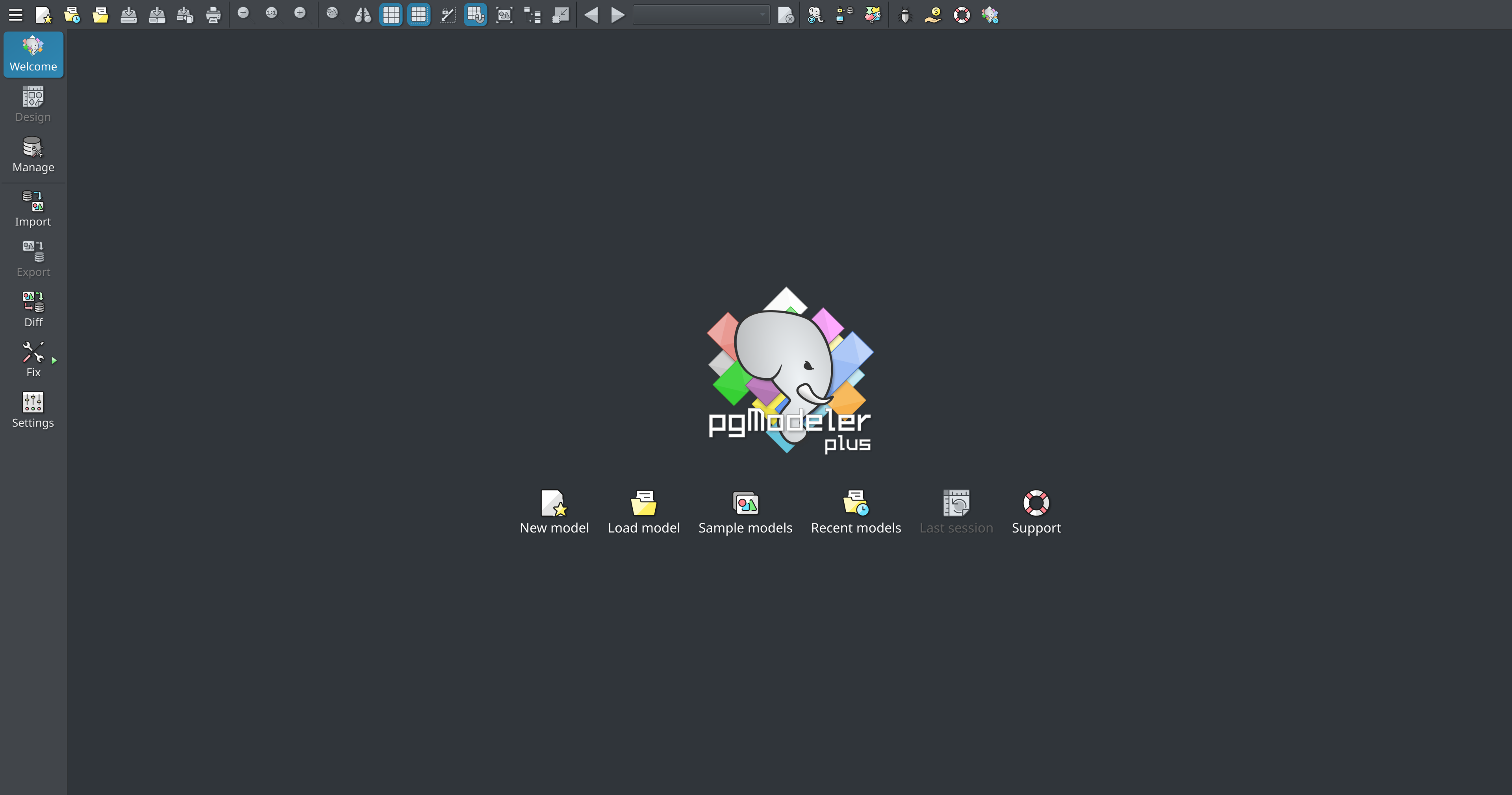Navigate back with the left arrow control
This screenshot has height=795, width=1512.
[591, 15]
